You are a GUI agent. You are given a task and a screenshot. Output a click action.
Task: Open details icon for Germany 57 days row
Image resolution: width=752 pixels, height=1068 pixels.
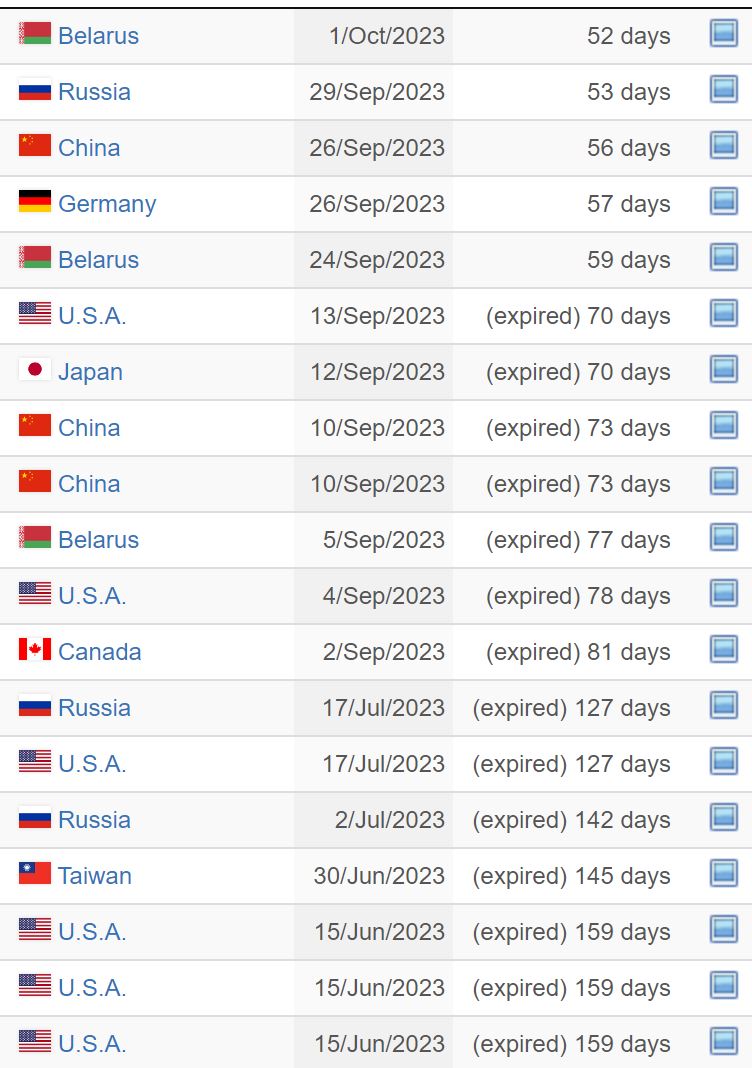coord(723,201)
